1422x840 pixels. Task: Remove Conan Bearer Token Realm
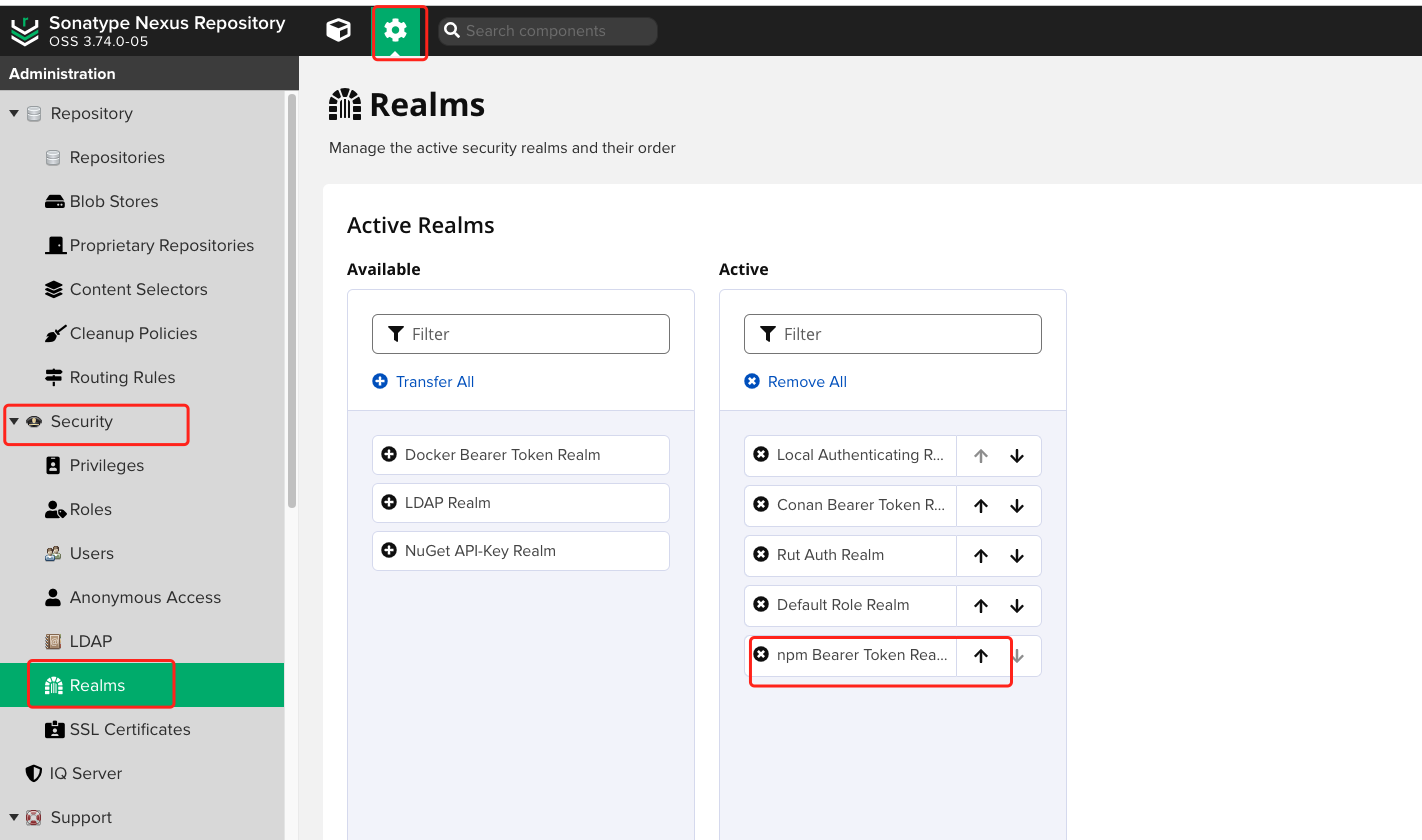click(761, 505)
